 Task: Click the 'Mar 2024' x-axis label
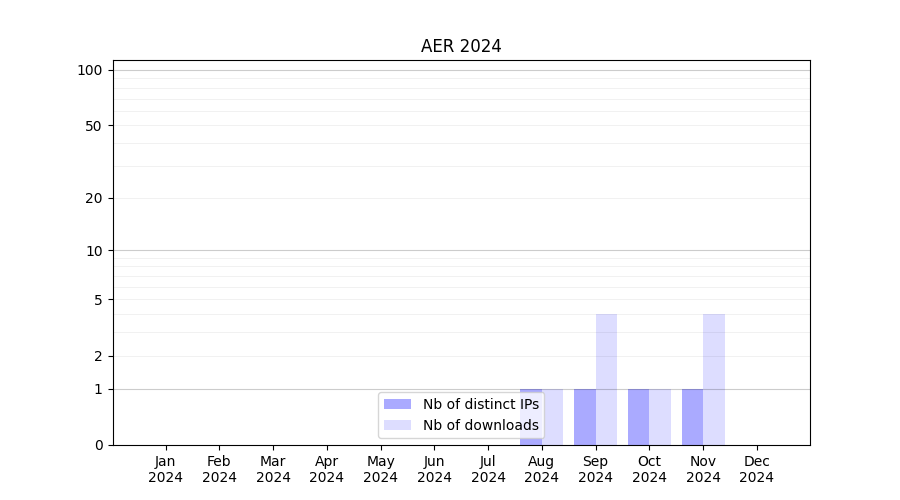coord(273,469)
